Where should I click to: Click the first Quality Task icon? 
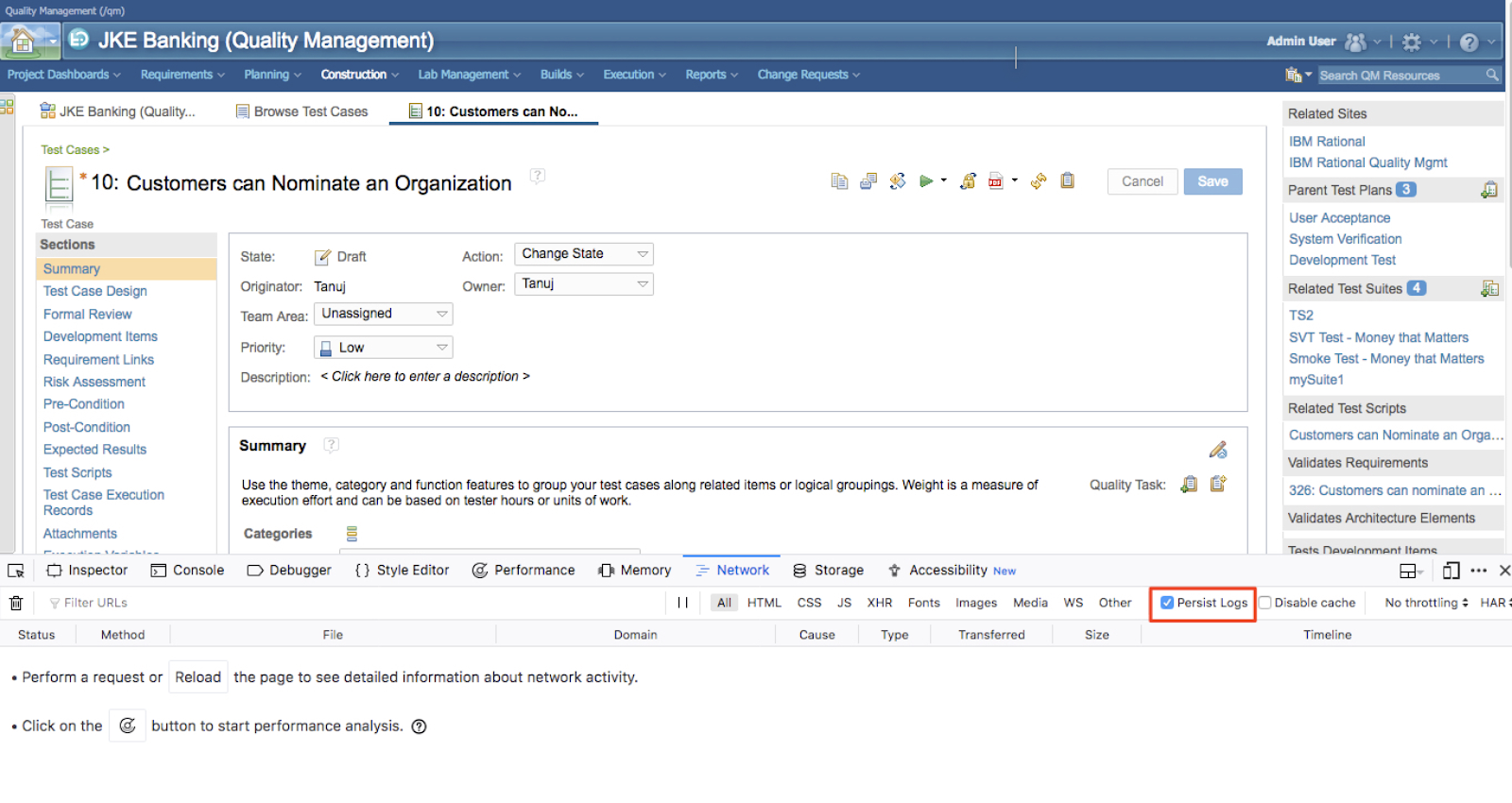pyautogui.click(x=1190, y=484)
